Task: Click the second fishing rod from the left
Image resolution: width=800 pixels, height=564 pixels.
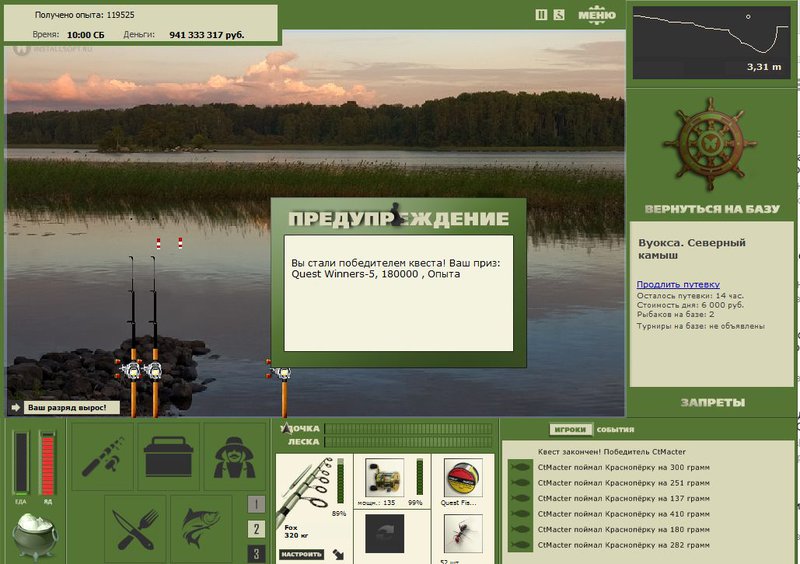Action: pos(154,337)
